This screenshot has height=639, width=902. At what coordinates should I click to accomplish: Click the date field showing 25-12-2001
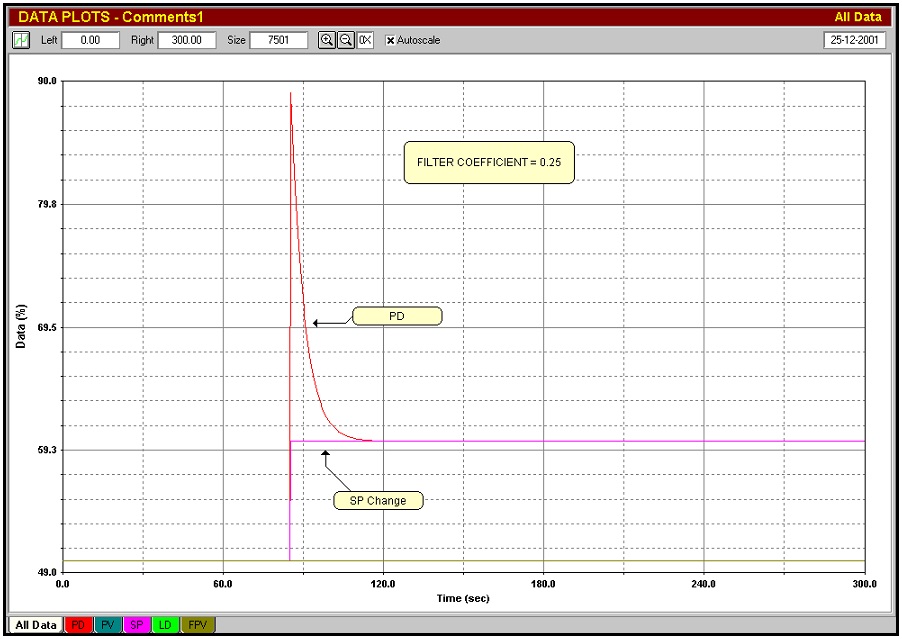tap(856, 40)
